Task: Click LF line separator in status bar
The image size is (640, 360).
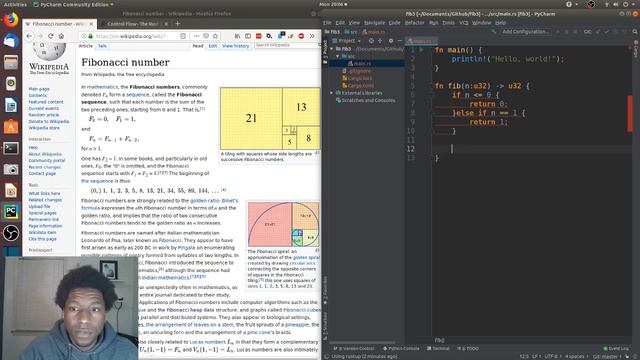Action: 536,356
